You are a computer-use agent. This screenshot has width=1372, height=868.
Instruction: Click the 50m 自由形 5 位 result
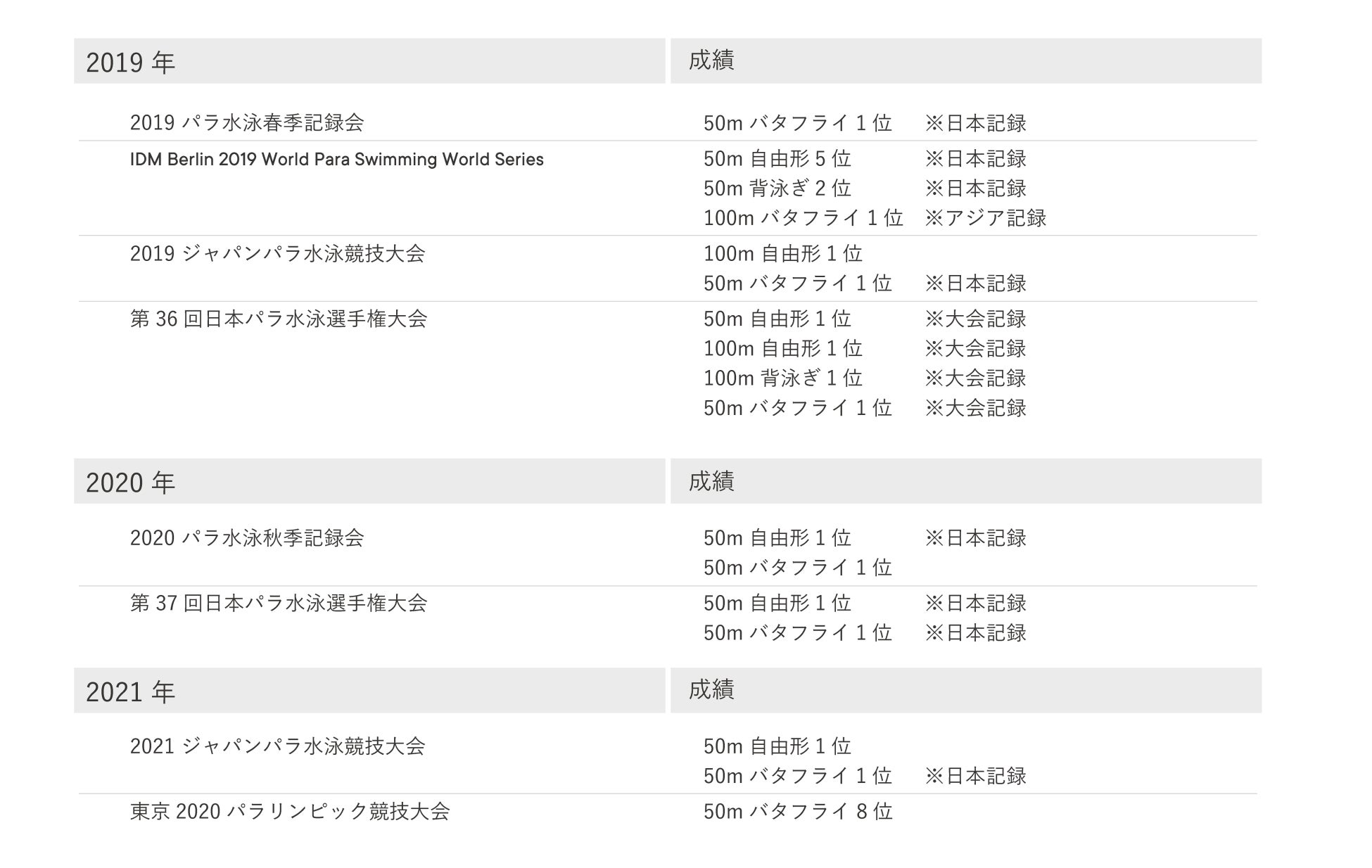777,159
